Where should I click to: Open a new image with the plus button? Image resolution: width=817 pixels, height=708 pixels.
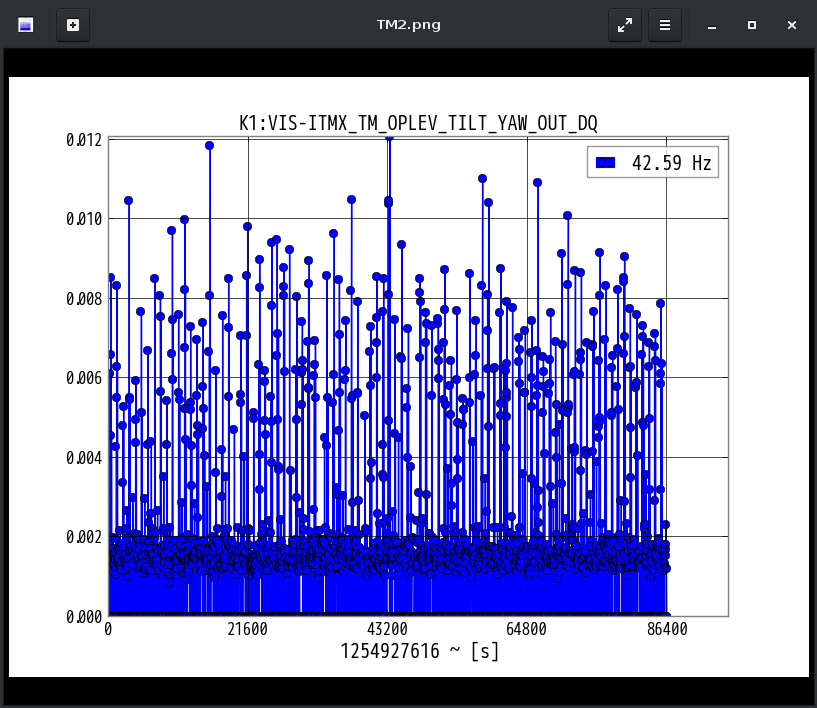[x=73, y=24]
